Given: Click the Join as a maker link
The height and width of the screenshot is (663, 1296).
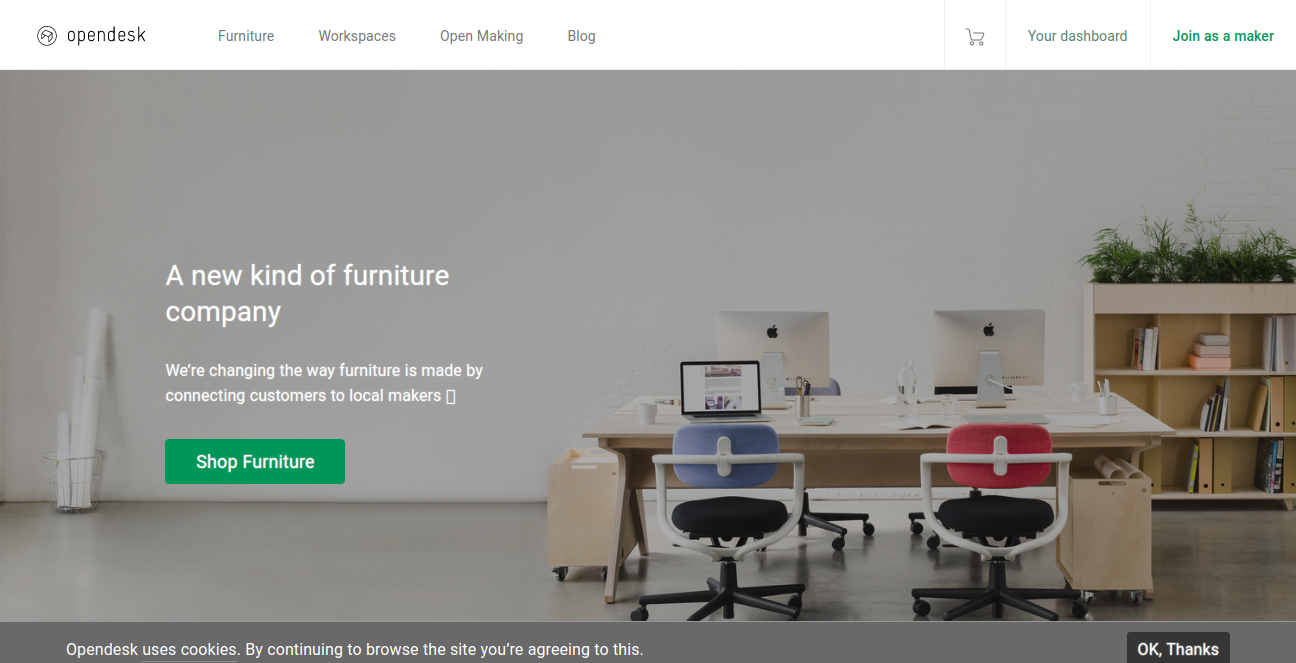Looking at the screenshot, I should (1223, 36).
